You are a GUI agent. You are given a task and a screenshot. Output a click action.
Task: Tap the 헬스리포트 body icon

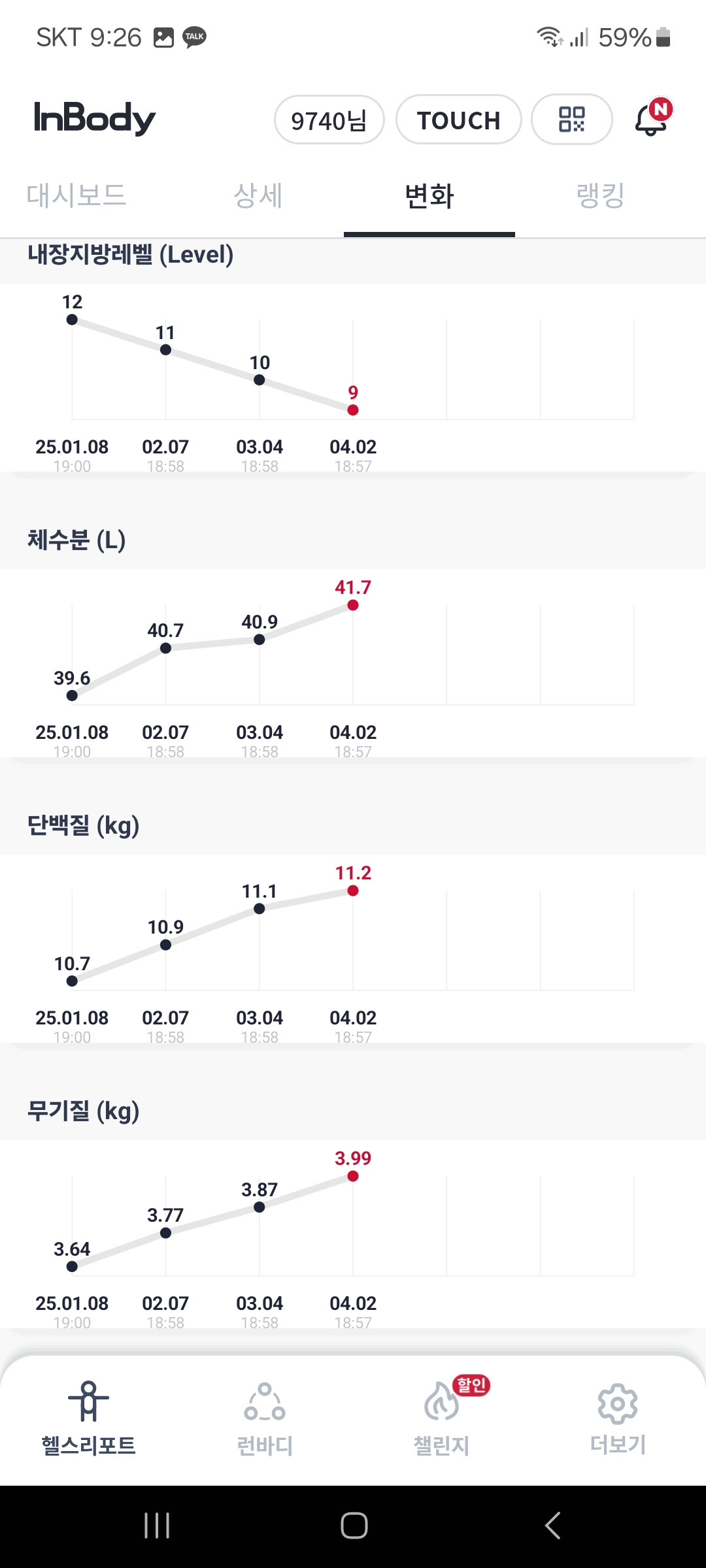[x=89, y=1401]
